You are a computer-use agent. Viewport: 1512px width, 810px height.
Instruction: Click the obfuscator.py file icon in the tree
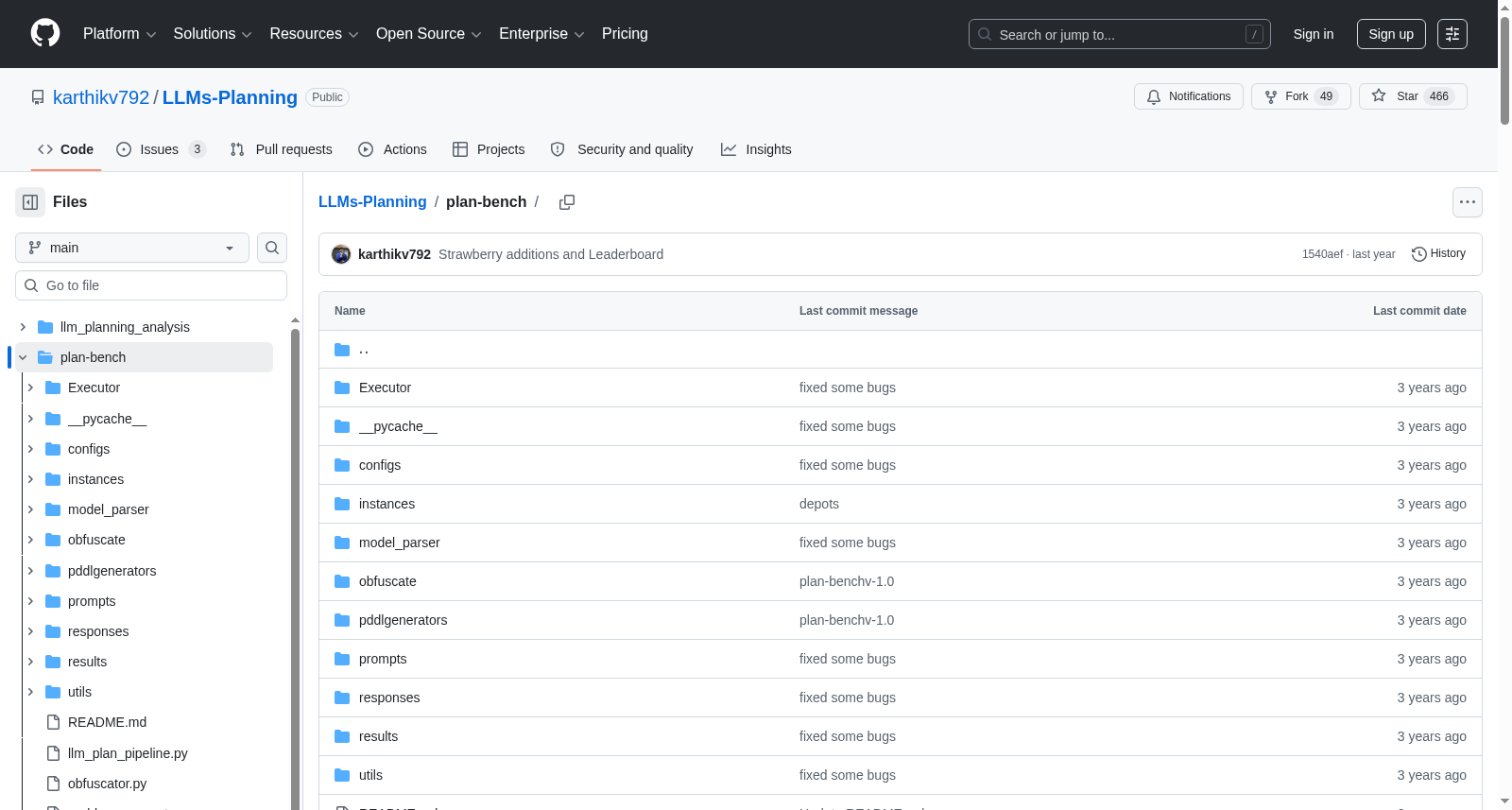point(53,784)
